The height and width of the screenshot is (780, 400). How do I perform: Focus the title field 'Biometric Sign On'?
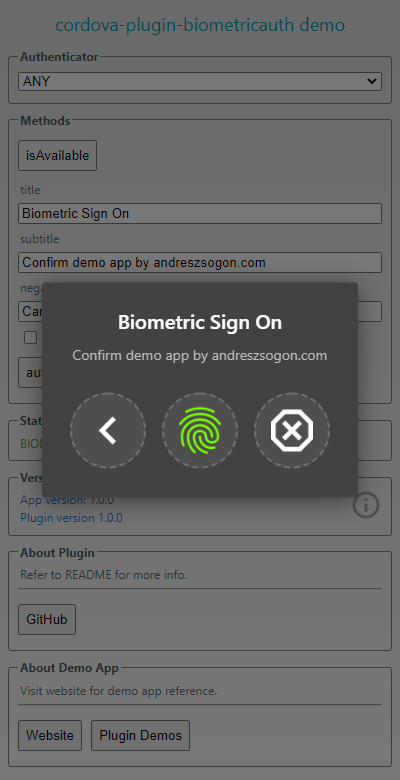[x=200, y=213]
